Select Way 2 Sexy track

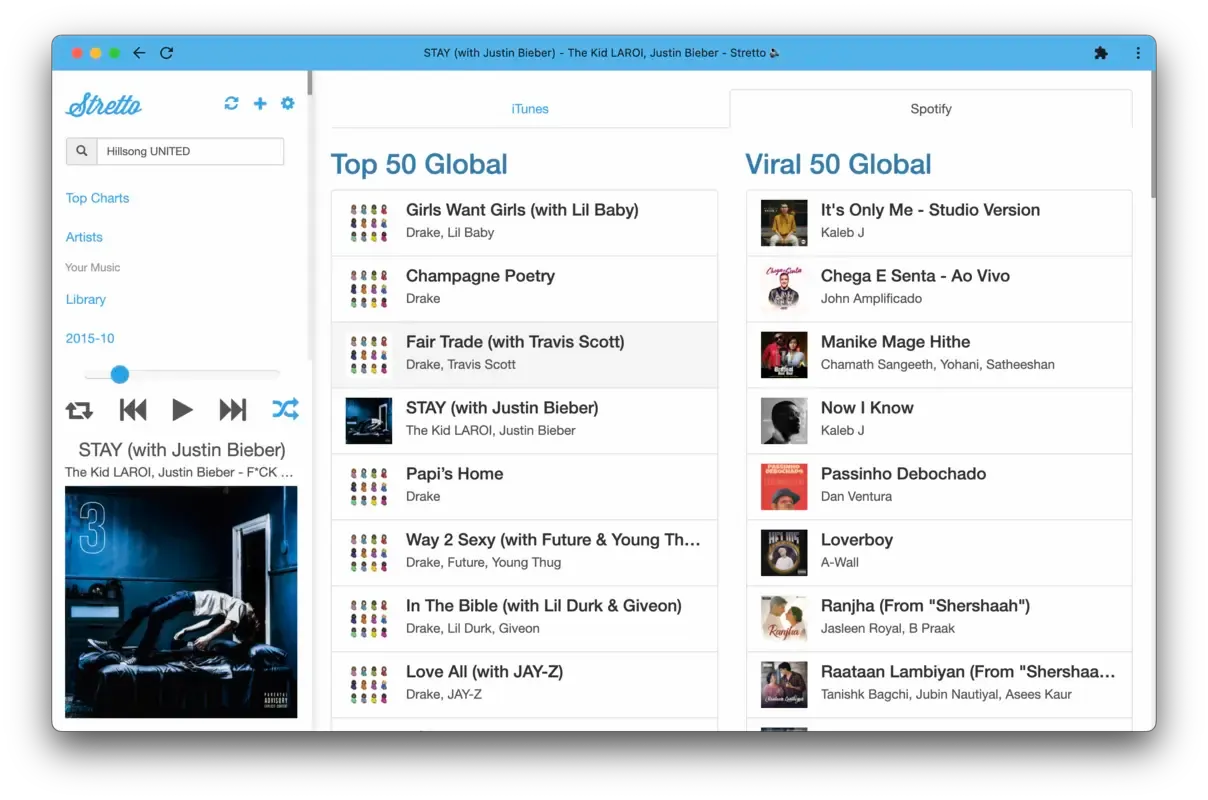click(524, 553)
